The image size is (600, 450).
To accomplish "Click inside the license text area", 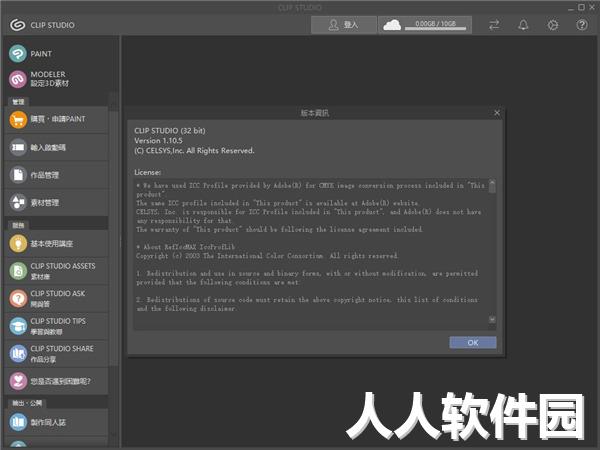I will [x=311, y=253].
